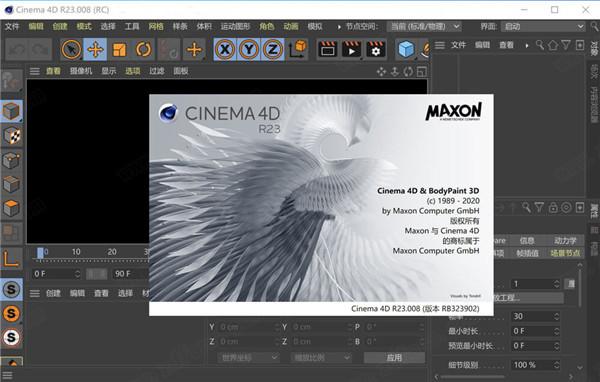Viewport: 600px width, 382px height.
Task: Enable Model mode in left toolbar
Action: pyautogui.click(x=11, y=111)
